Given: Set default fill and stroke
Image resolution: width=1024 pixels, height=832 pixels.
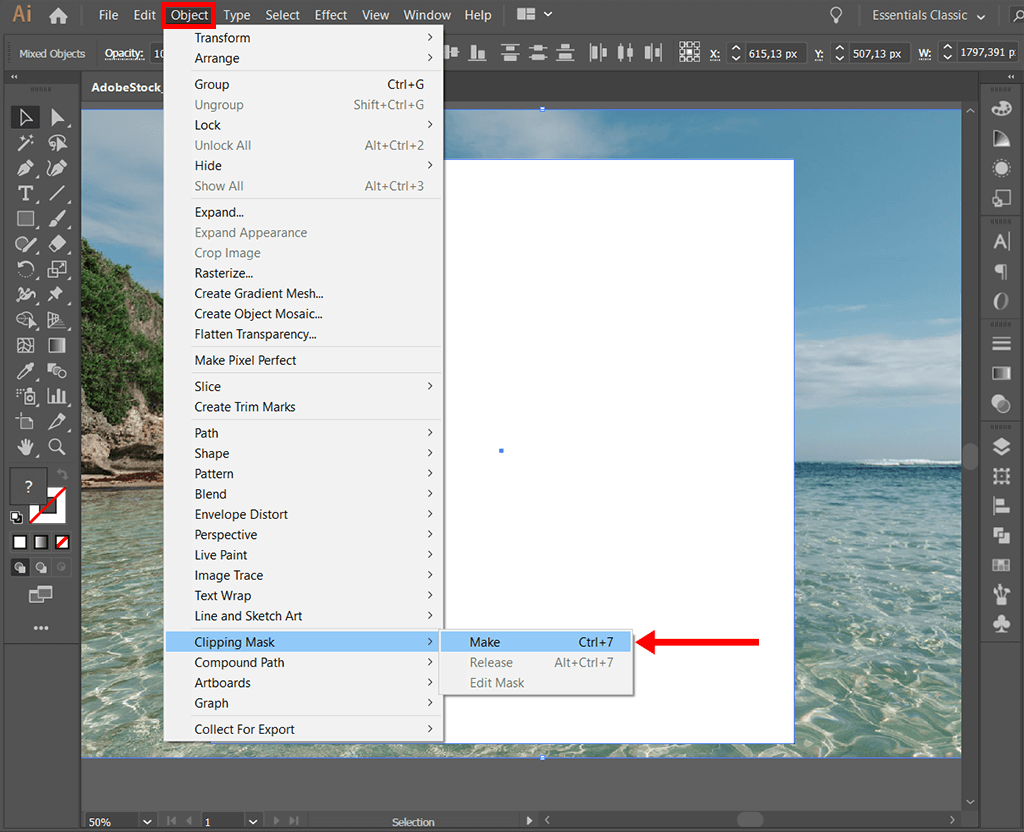Looking at the screenshot, I should tap(17, 517).
